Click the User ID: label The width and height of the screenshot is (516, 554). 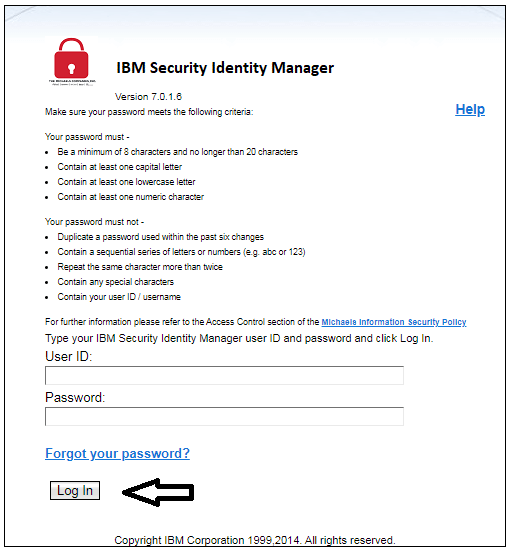[69, 356]
